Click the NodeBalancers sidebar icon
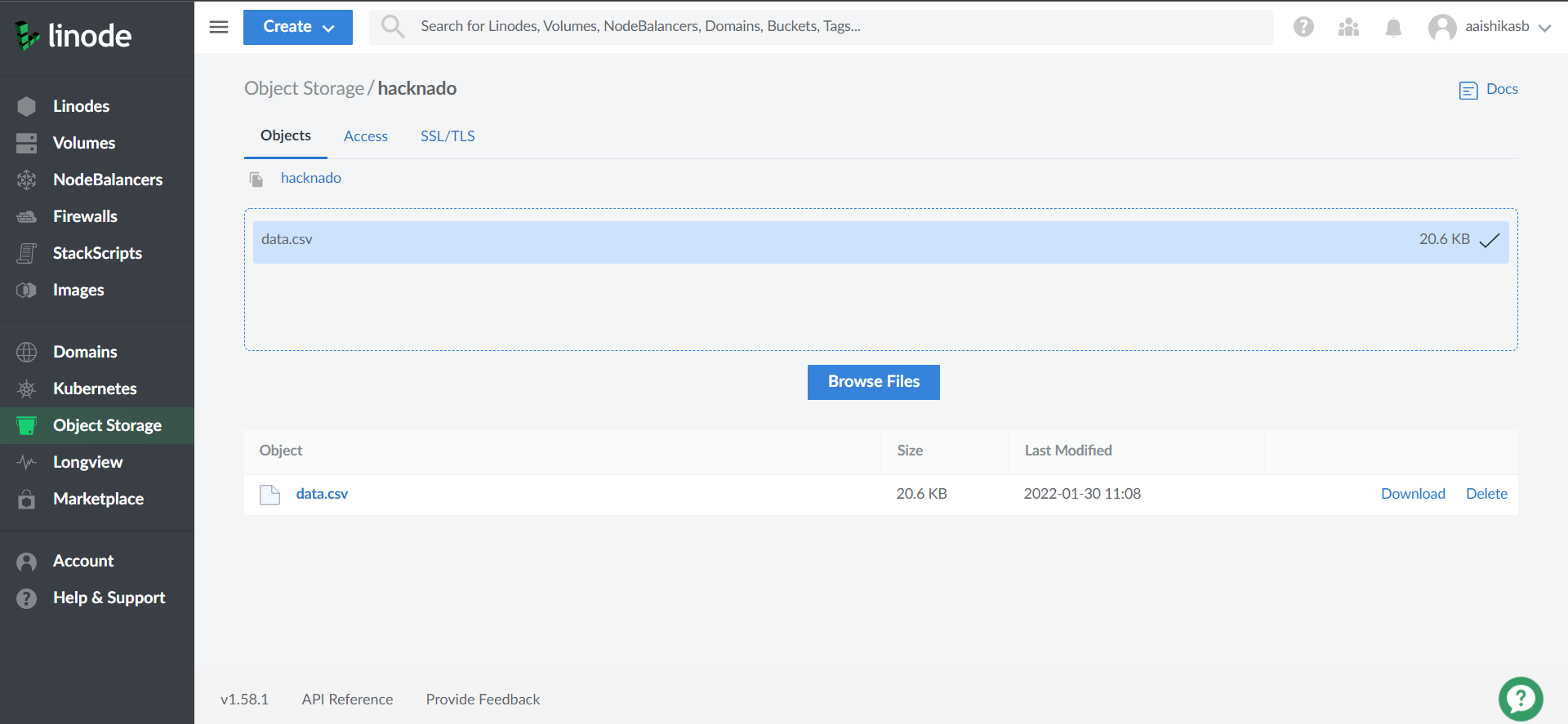The height and width of the screenshot is (724, 1568). pos(27,180)
